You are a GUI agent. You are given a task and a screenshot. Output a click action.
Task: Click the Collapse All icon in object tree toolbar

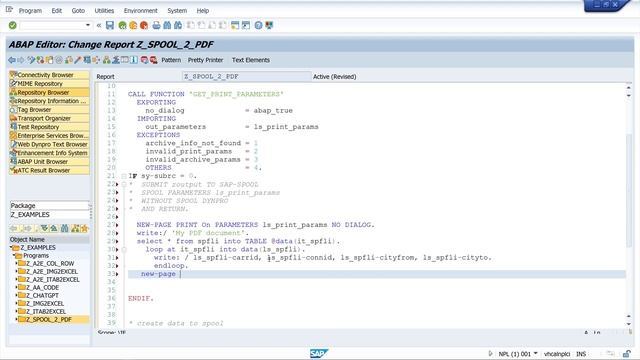tap(53, 229)
